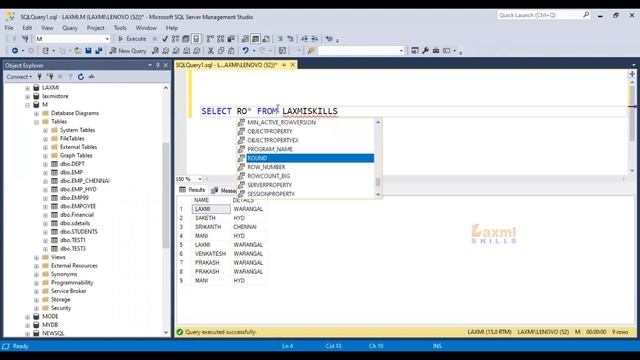Switch output to Results to Grid
The image size is (640, 360).
[256, 39]
